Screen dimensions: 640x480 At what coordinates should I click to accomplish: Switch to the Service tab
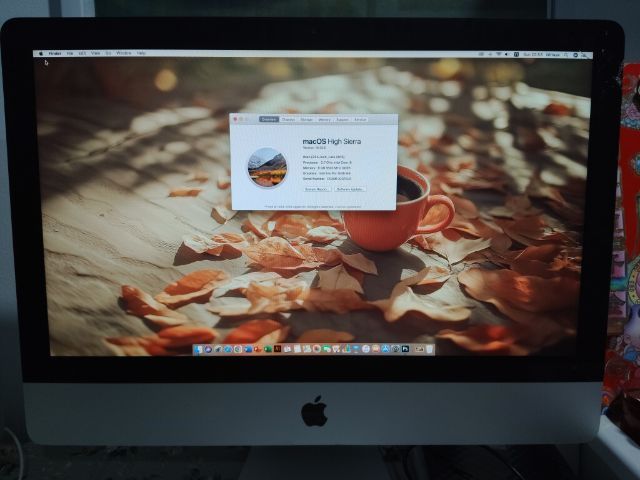(360, 119)
